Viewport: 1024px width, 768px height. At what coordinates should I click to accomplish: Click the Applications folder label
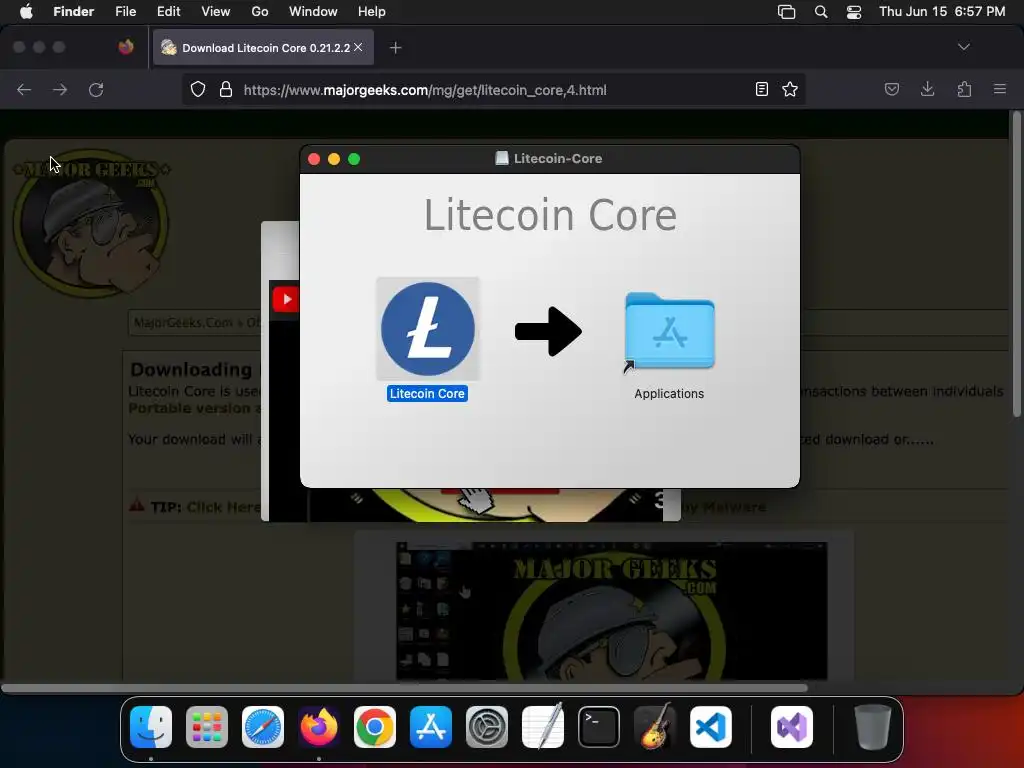[669, 394]
